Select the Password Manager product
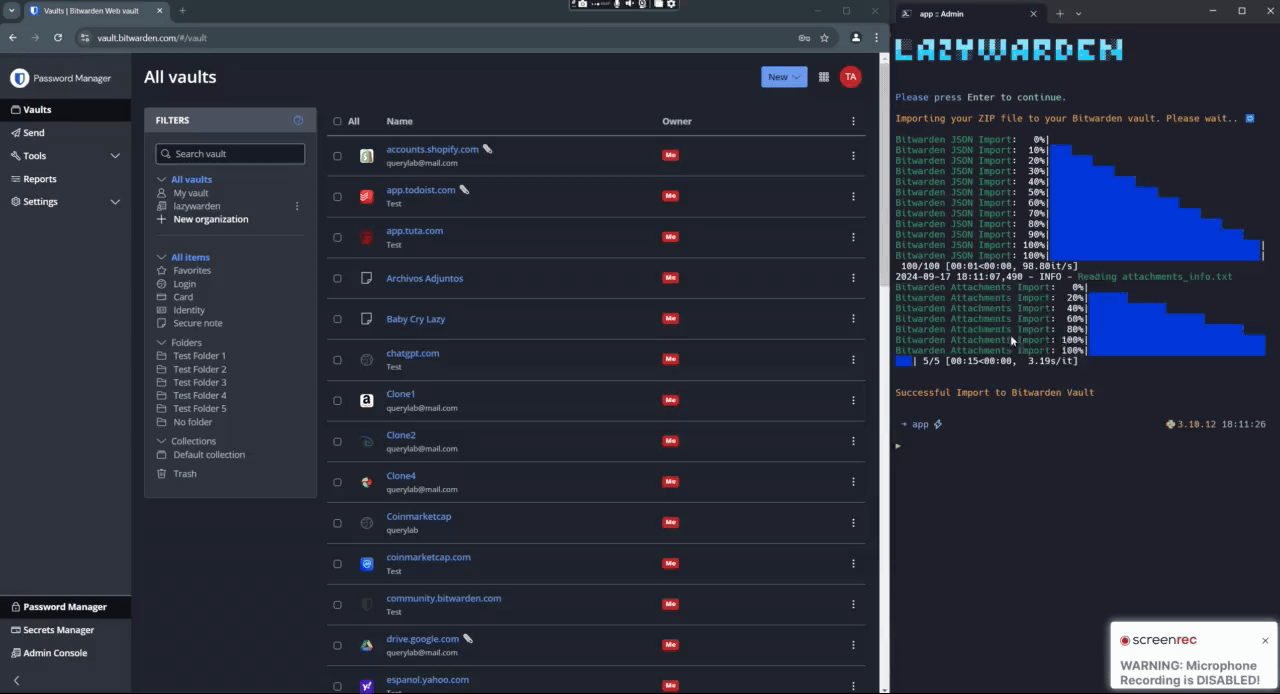1280x694 pixels. [x=65, y=607]
